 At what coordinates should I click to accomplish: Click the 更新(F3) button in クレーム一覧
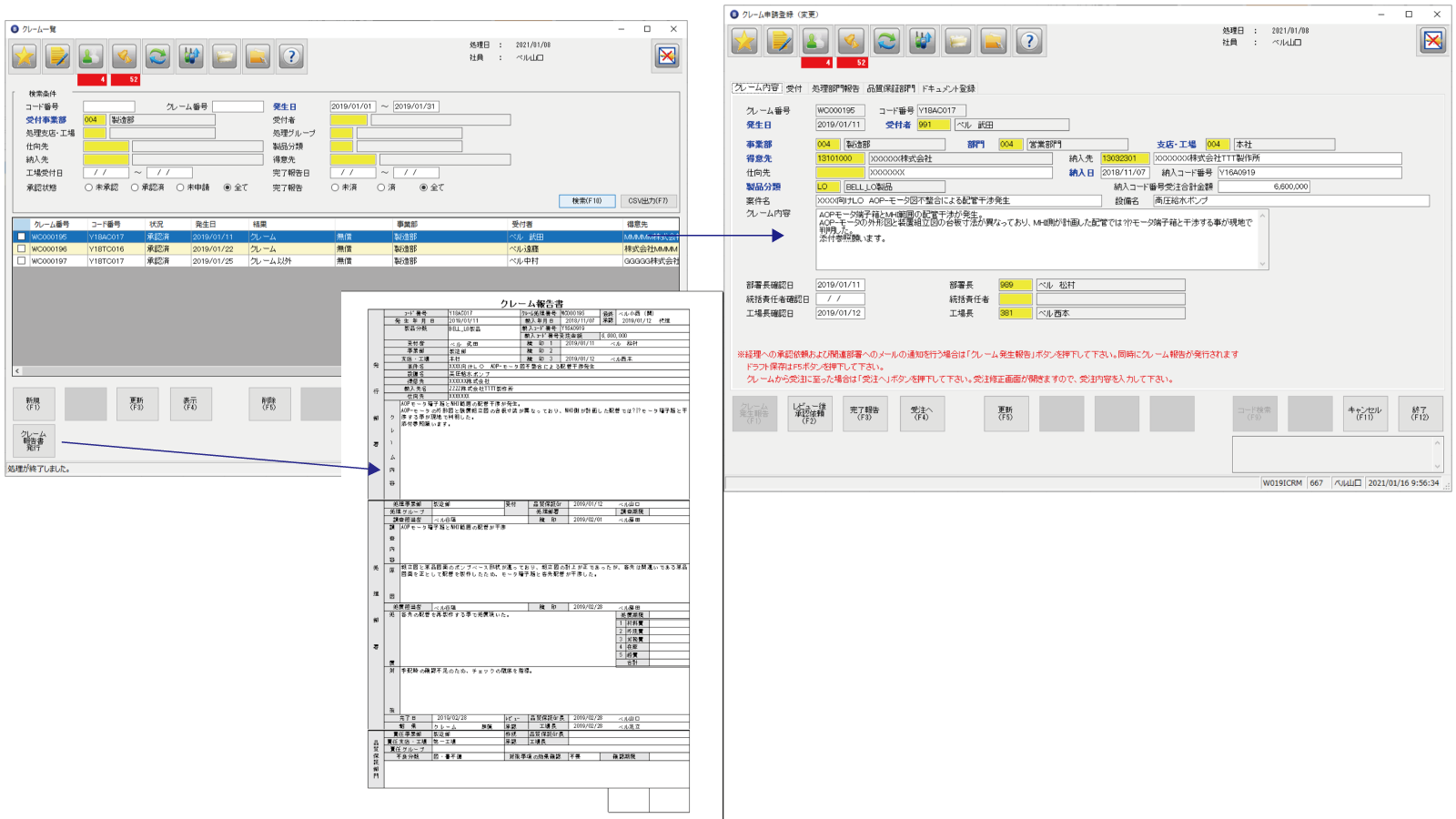pyautogui.click(x=136, y=404)
